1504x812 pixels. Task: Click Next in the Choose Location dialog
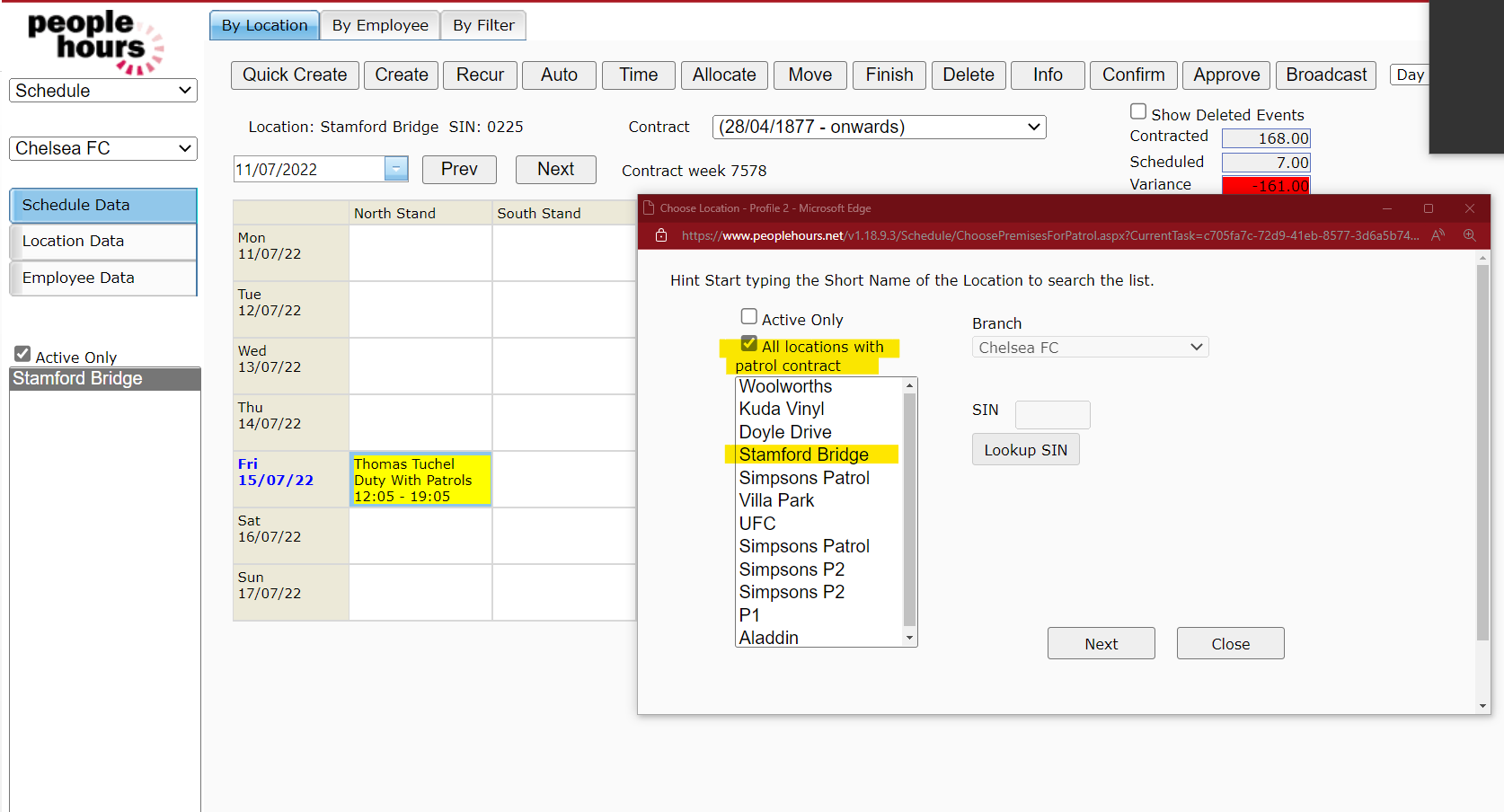coord(1101,643)
